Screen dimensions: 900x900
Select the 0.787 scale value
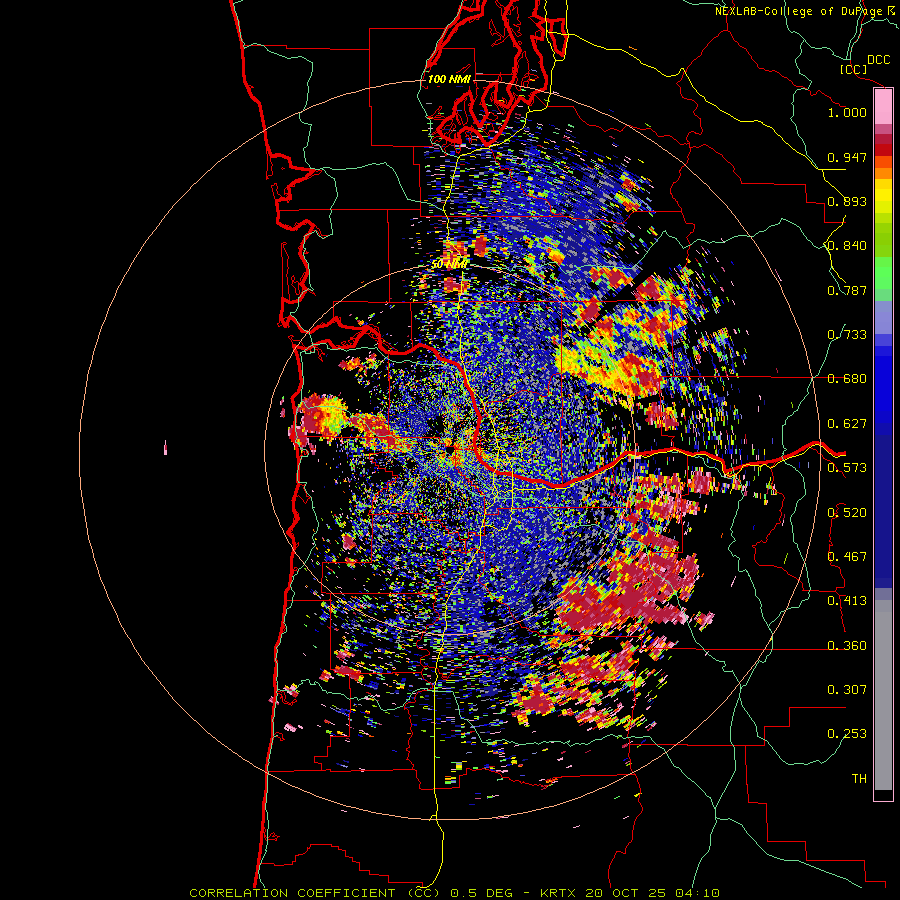tap(847, 290)
